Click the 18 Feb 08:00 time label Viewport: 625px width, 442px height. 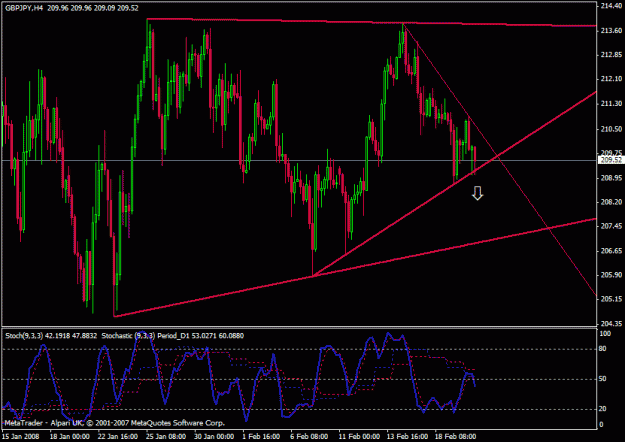(x=455, y=436)
